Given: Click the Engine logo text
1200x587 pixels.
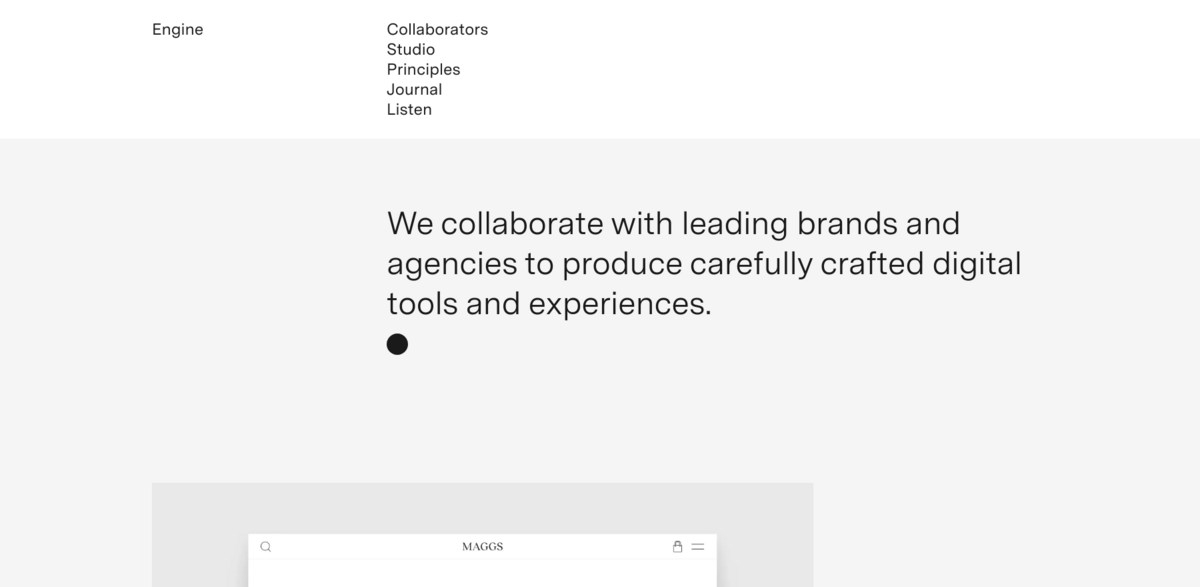Looking at the screenshot, I should (177, 30).
